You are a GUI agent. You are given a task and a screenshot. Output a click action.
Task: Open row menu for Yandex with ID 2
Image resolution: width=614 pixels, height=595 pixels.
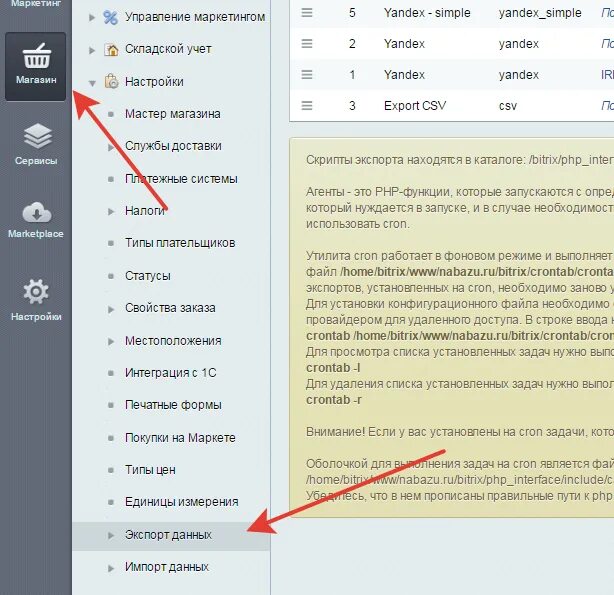[307, 43]
